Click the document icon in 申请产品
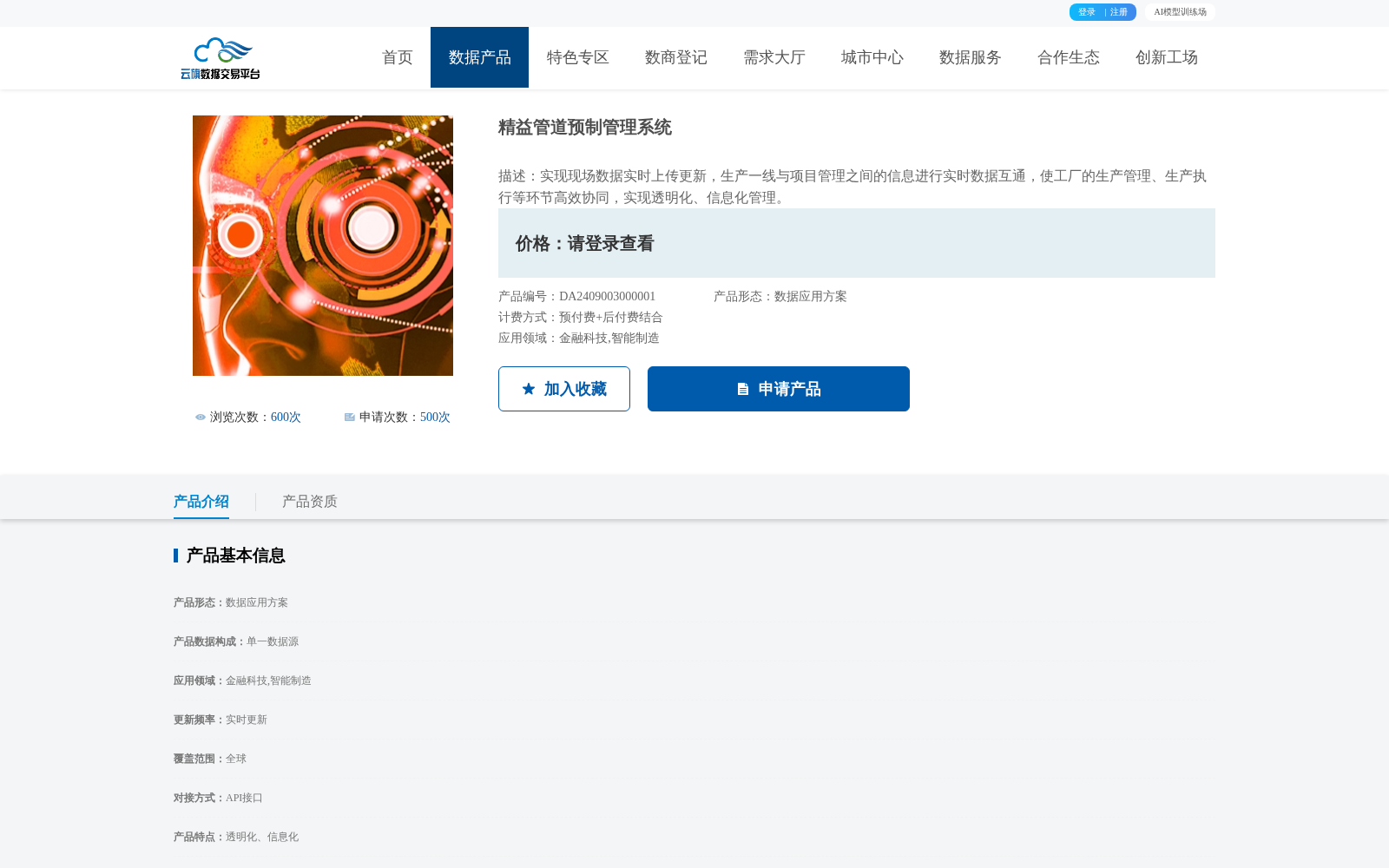The height and width of the screenshot is (868, 1389). click(x=743, y=390)
